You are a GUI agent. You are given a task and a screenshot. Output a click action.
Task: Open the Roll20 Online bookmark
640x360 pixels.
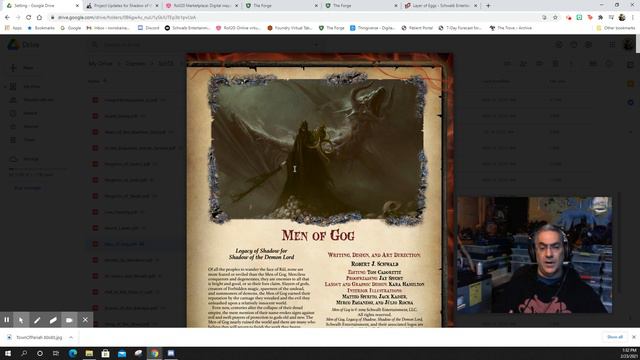238,28
